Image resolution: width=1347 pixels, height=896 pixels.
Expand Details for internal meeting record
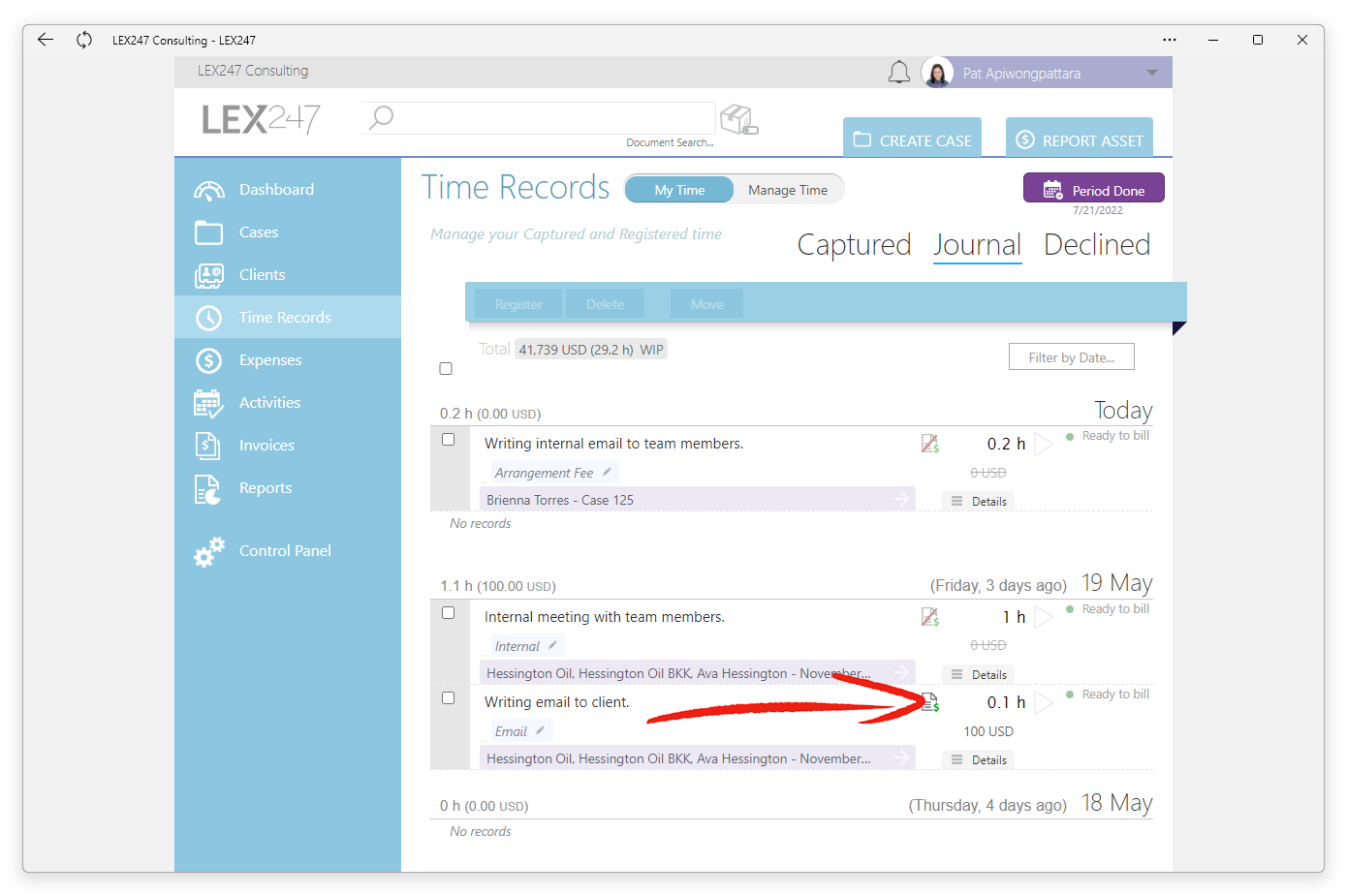click(979, 674)
